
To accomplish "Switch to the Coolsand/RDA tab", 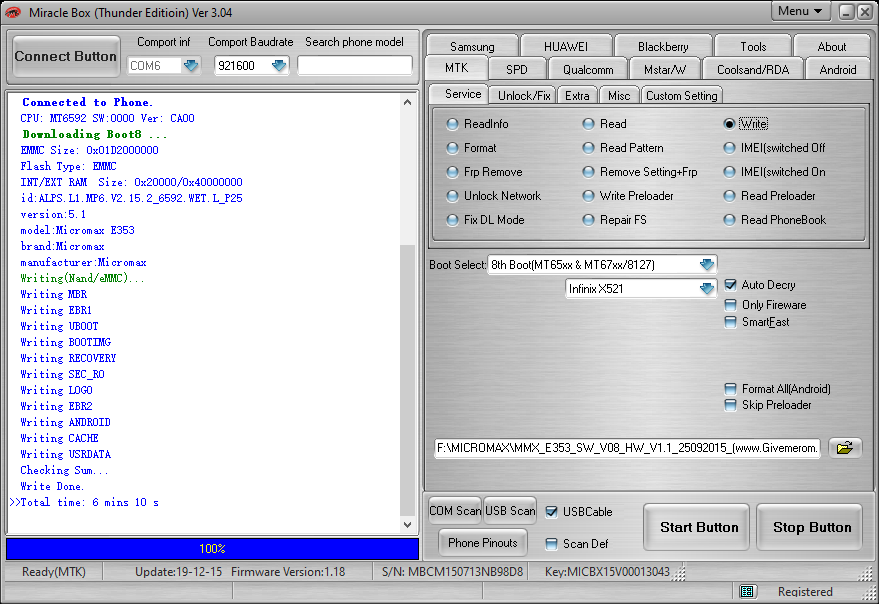I will (752, 70).
